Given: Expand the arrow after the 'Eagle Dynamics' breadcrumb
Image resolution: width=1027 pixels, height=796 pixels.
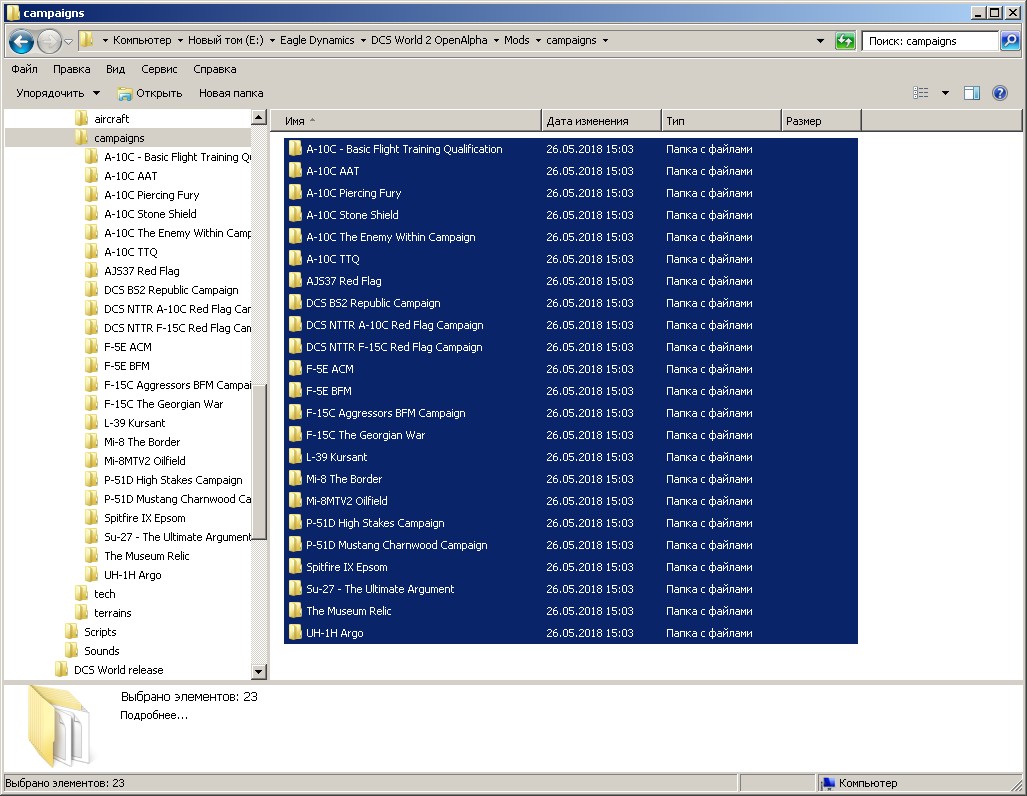Looking at the screenshot, I should point(363,41).
